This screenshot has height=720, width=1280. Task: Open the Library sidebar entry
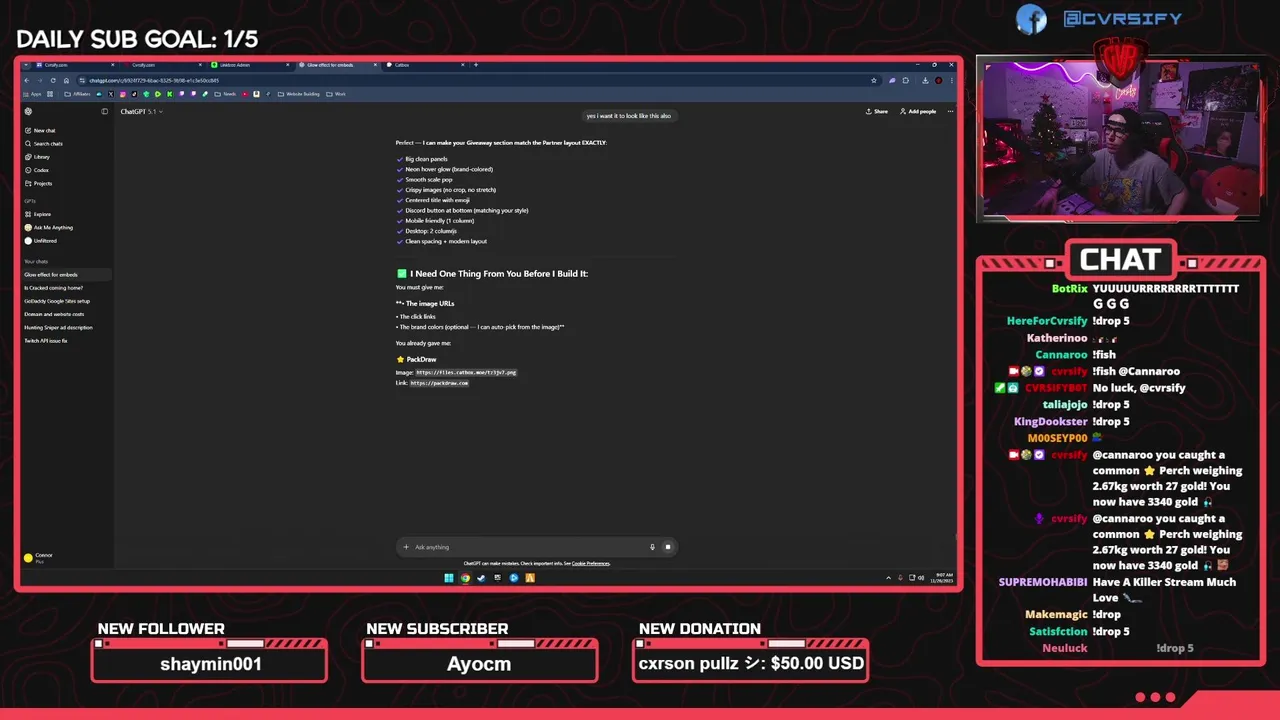38,157
